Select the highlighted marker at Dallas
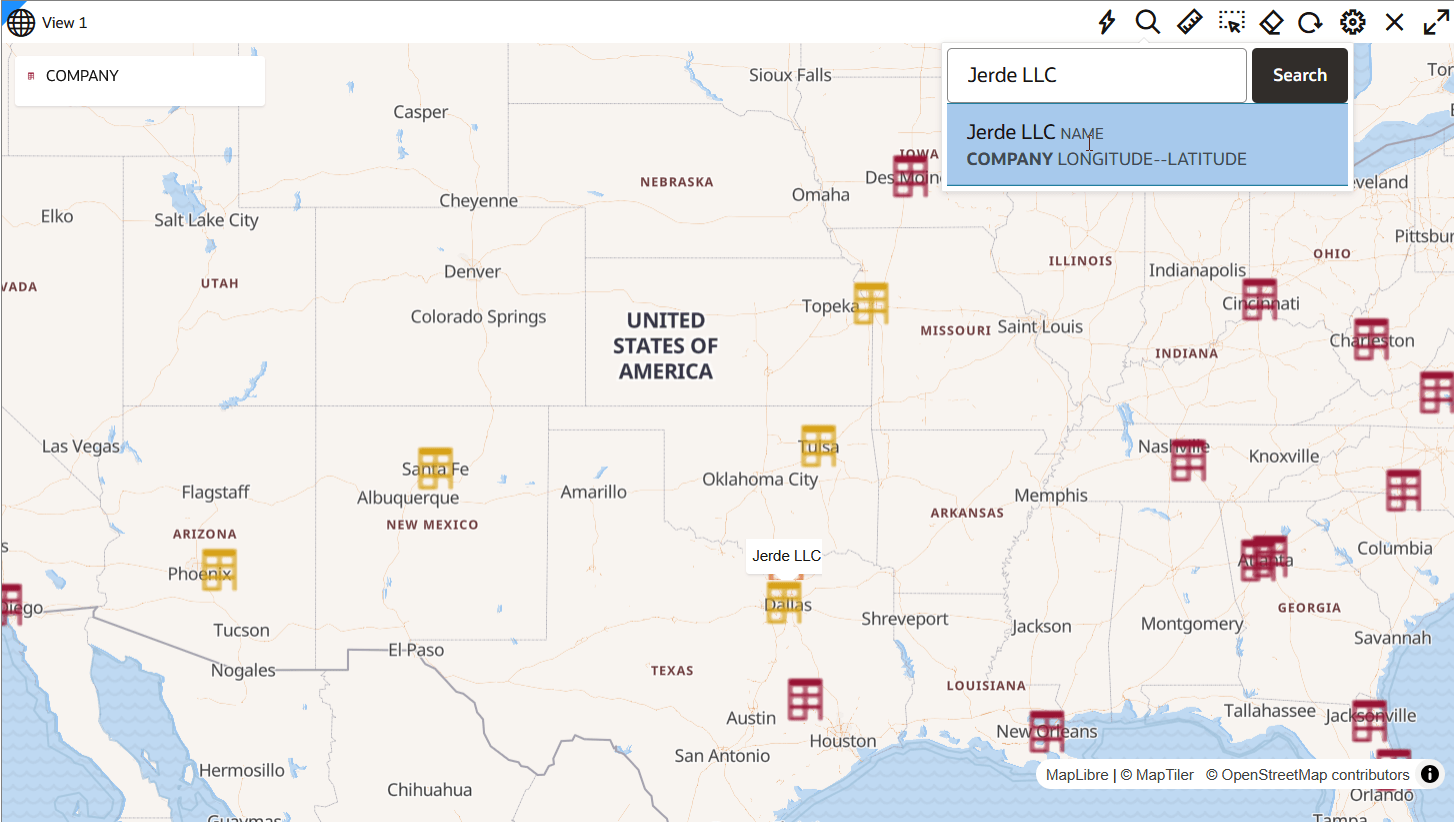Viewport: 1454px width, 822px height. click(x=784, y=602)
